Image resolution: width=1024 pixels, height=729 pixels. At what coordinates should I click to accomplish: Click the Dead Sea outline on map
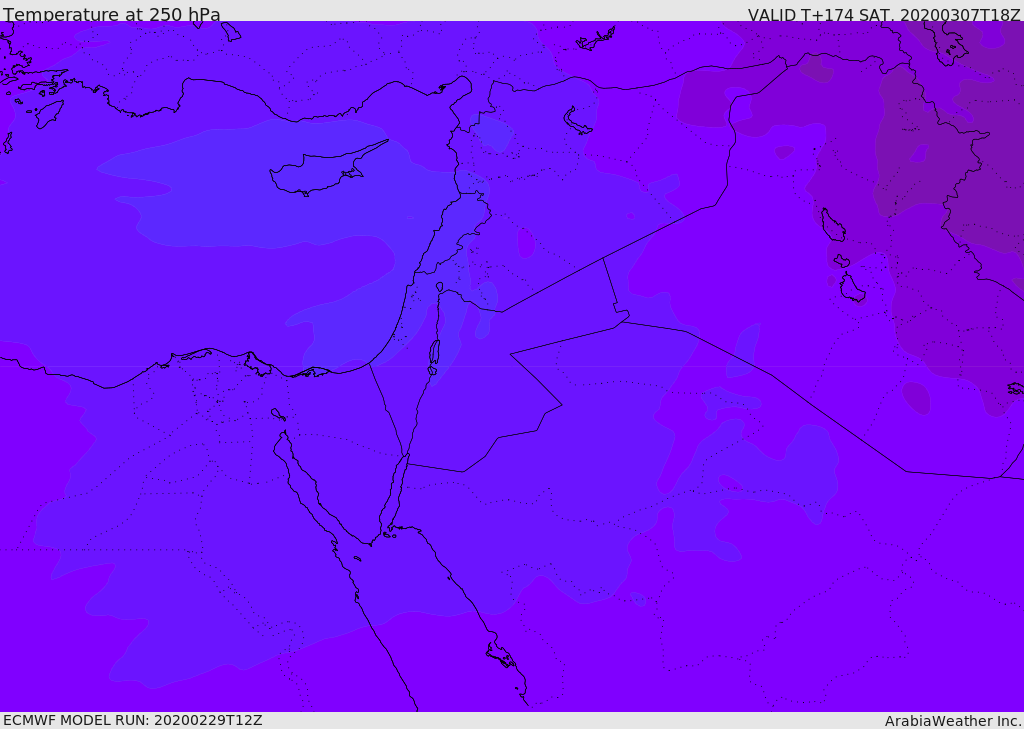[x=434, y=353]
